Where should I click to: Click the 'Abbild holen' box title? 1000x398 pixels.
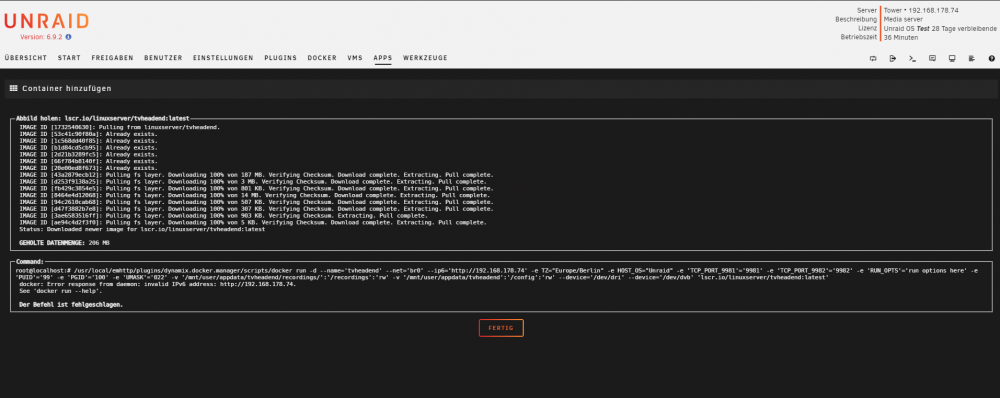(x=103, y=119)
